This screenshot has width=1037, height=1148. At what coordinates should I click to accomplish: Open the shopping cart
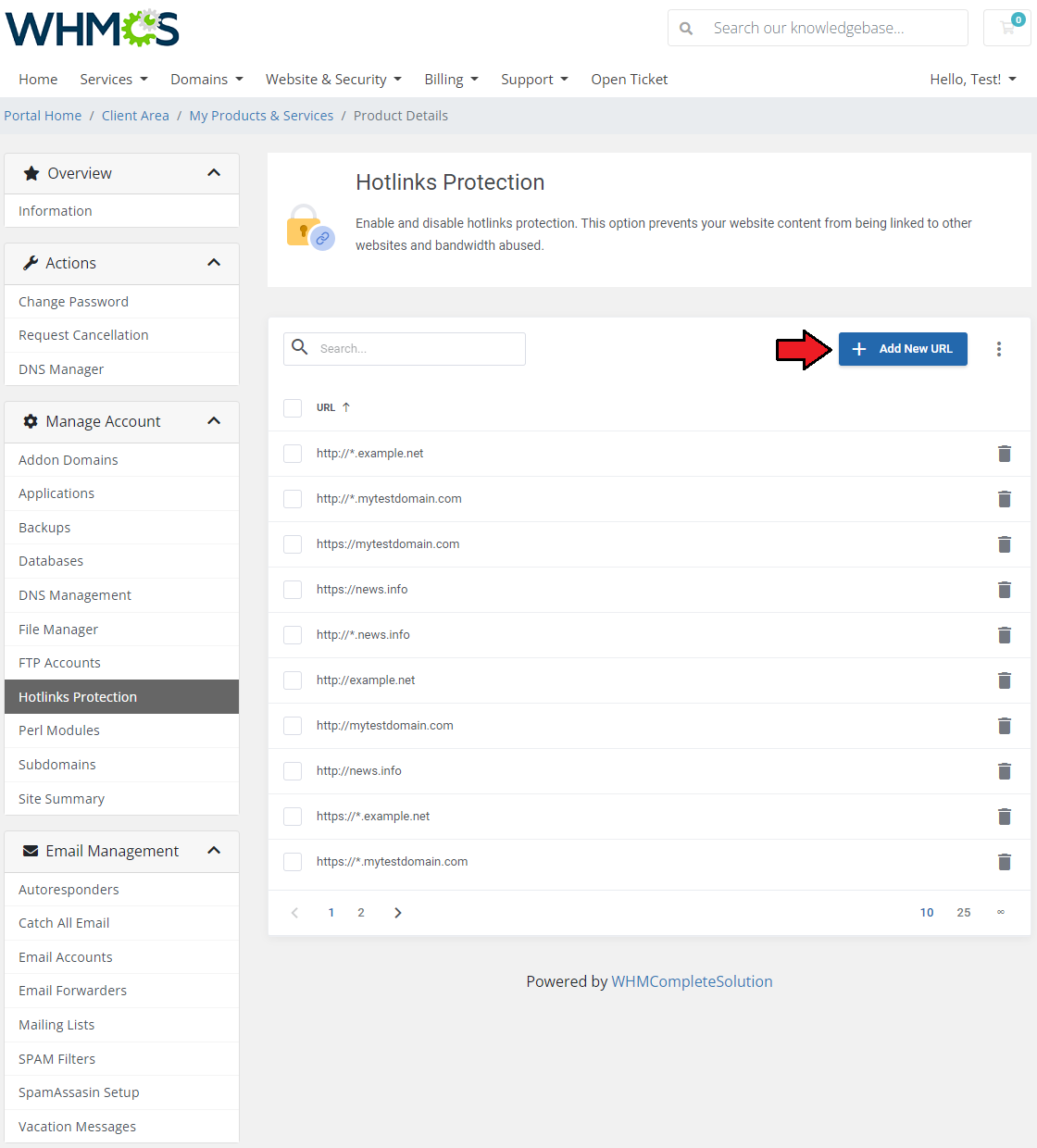(1007, 28)
